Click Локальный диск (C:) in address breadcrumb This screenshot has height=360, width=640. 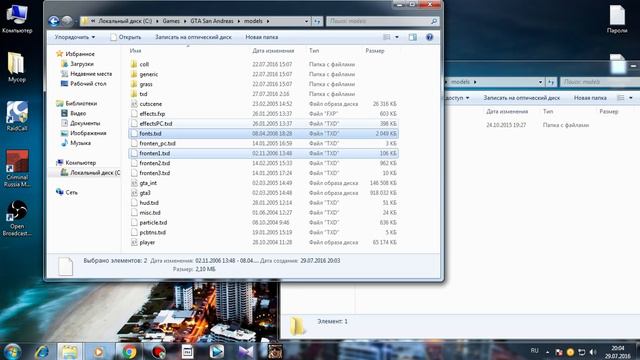125,21
